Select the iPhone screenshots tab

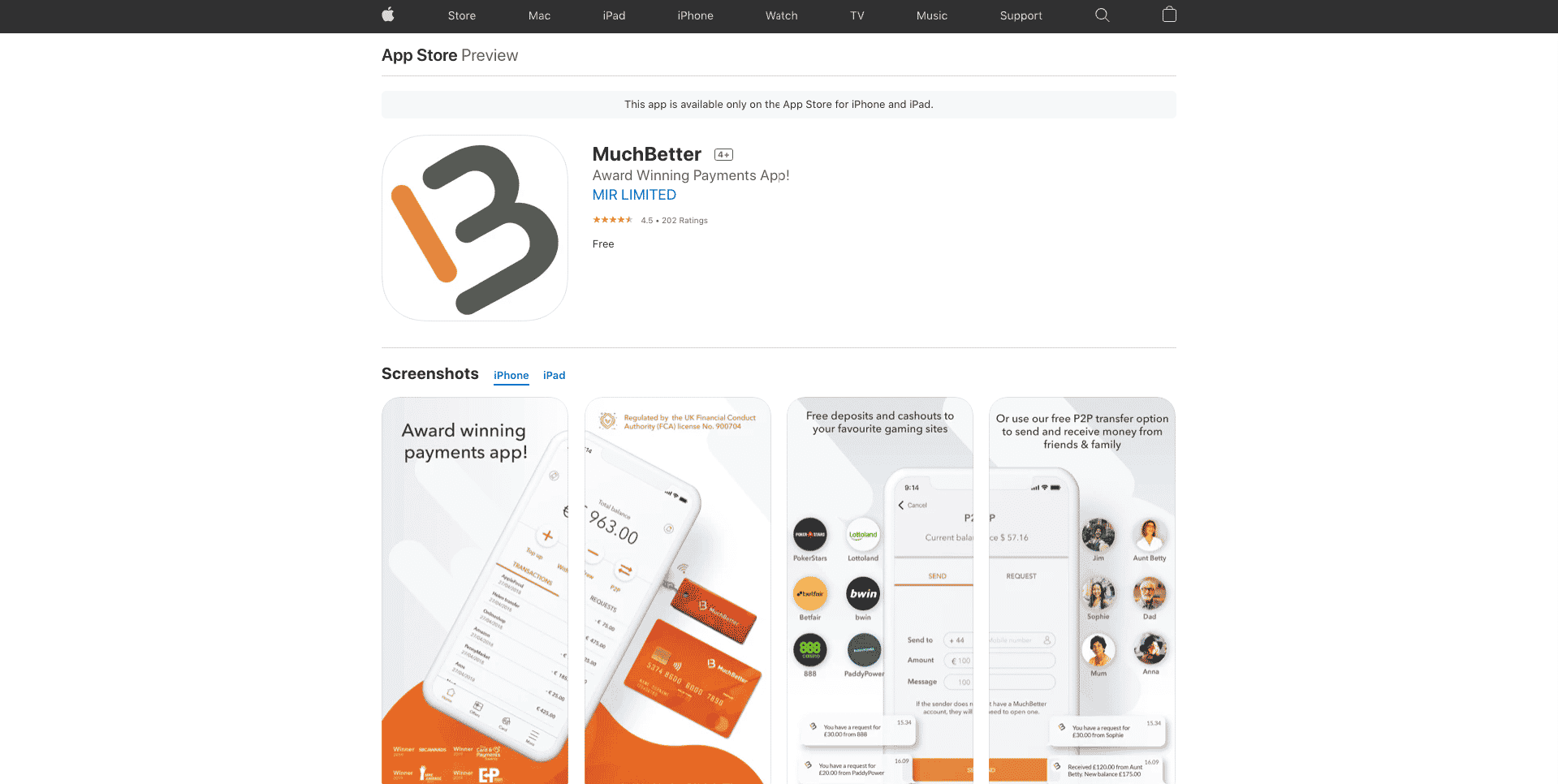point(511,376)
